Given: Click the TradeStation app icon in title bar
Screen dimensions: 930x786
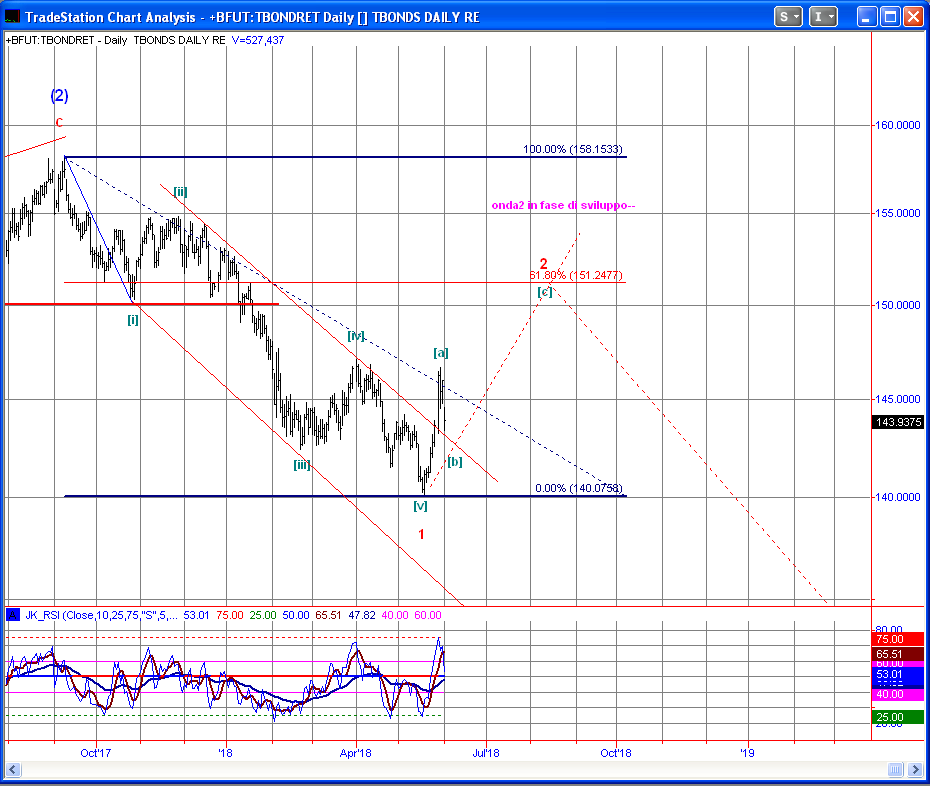Looking at the screenshot, I should 12,17.
